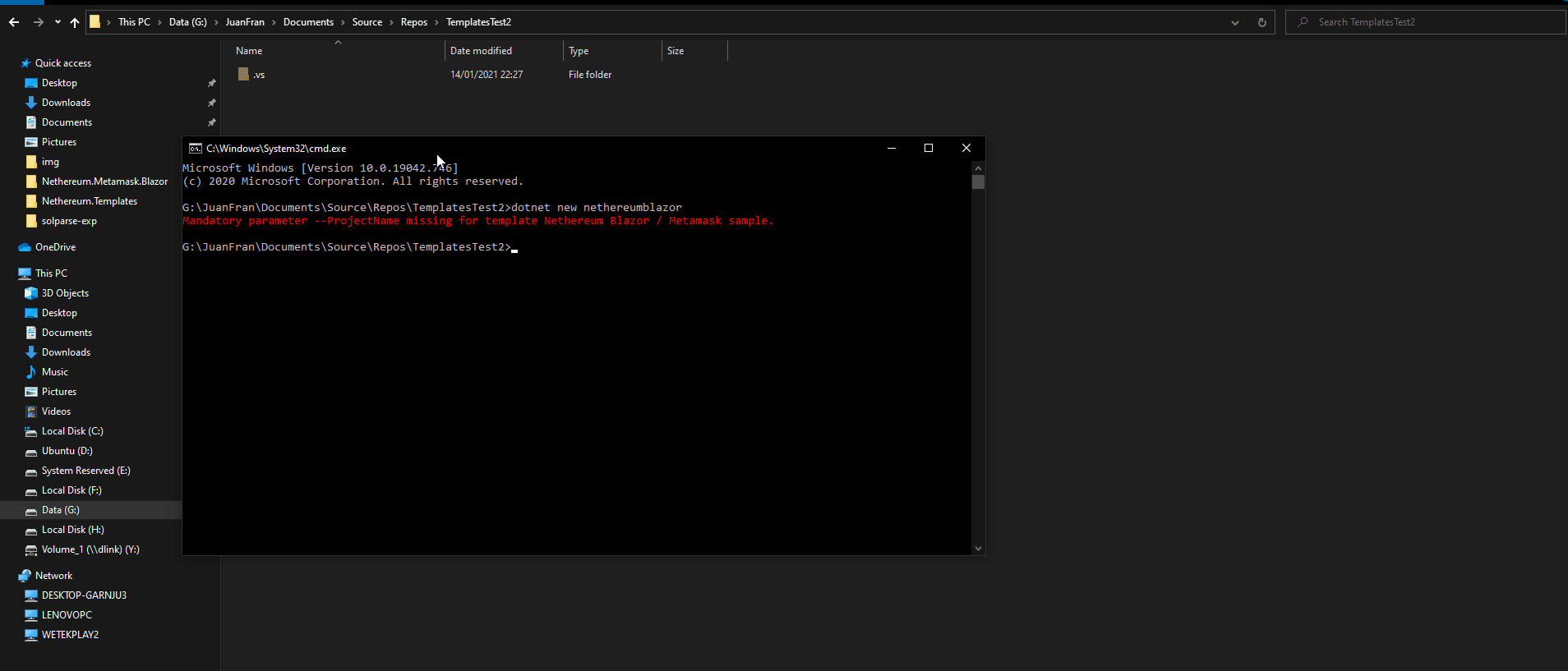Open the System Reserved (E:) drive
1568x671 pixels.
[85, 471]
